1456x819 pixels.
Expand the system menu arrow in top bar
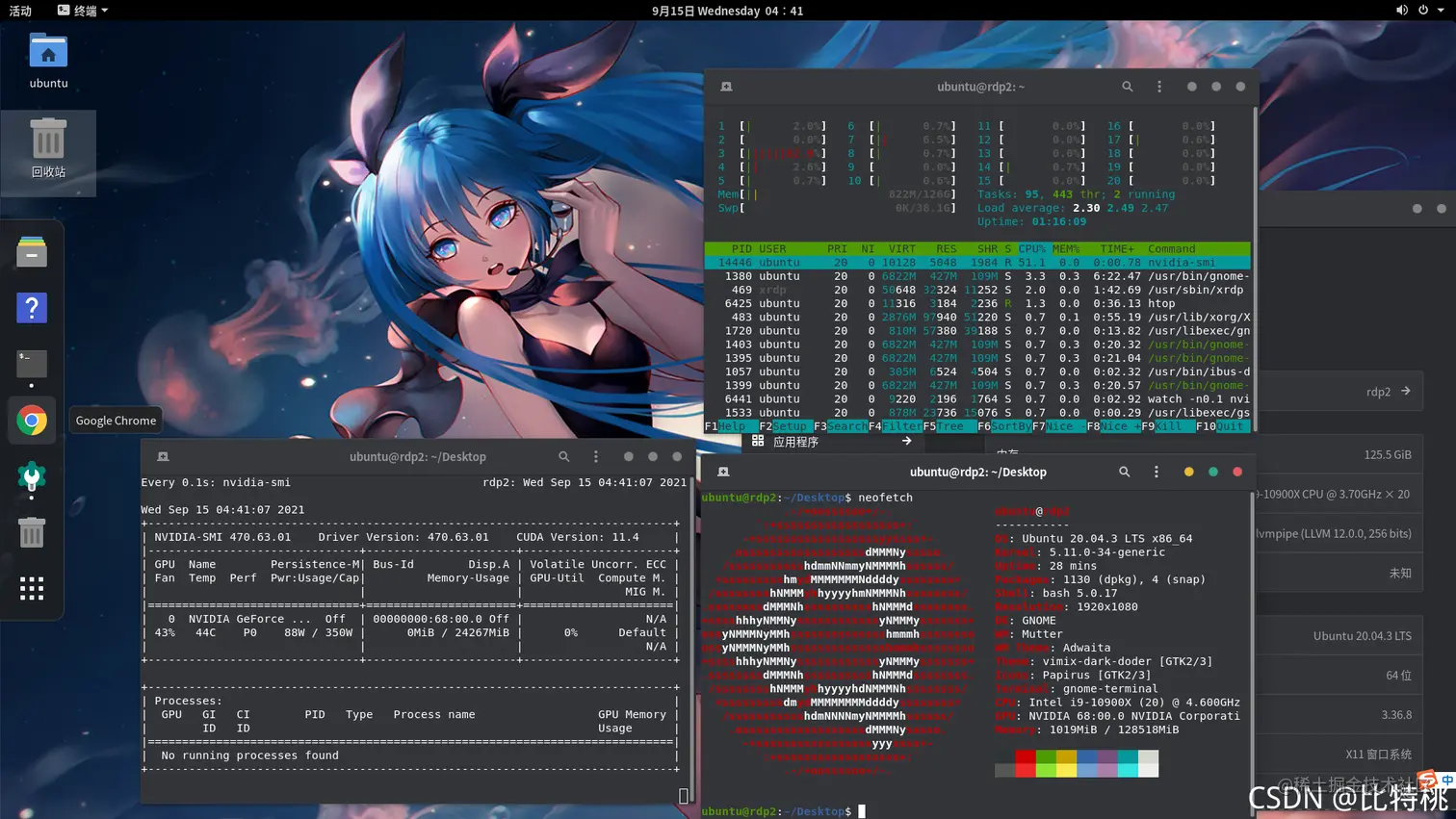coord(1442,11)
